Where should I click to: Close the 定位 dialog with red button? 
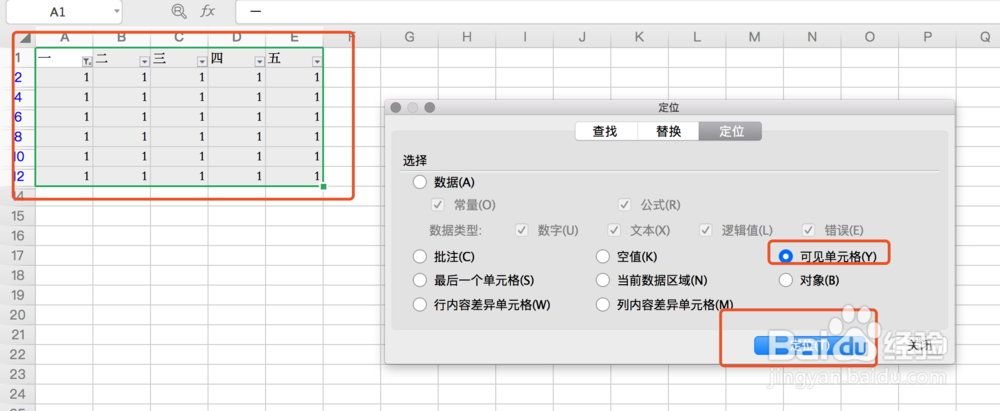(x=396, y=107)
